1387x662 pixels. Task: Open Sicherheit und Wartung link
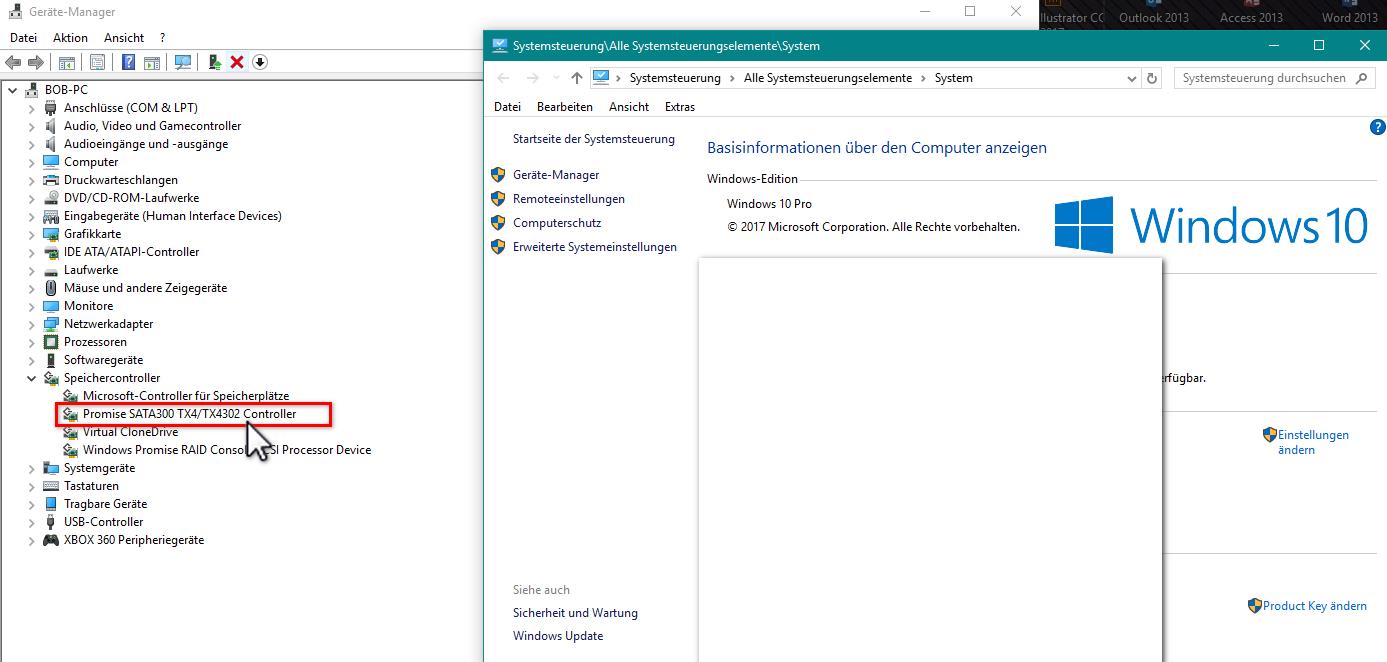tap(575, 613)
